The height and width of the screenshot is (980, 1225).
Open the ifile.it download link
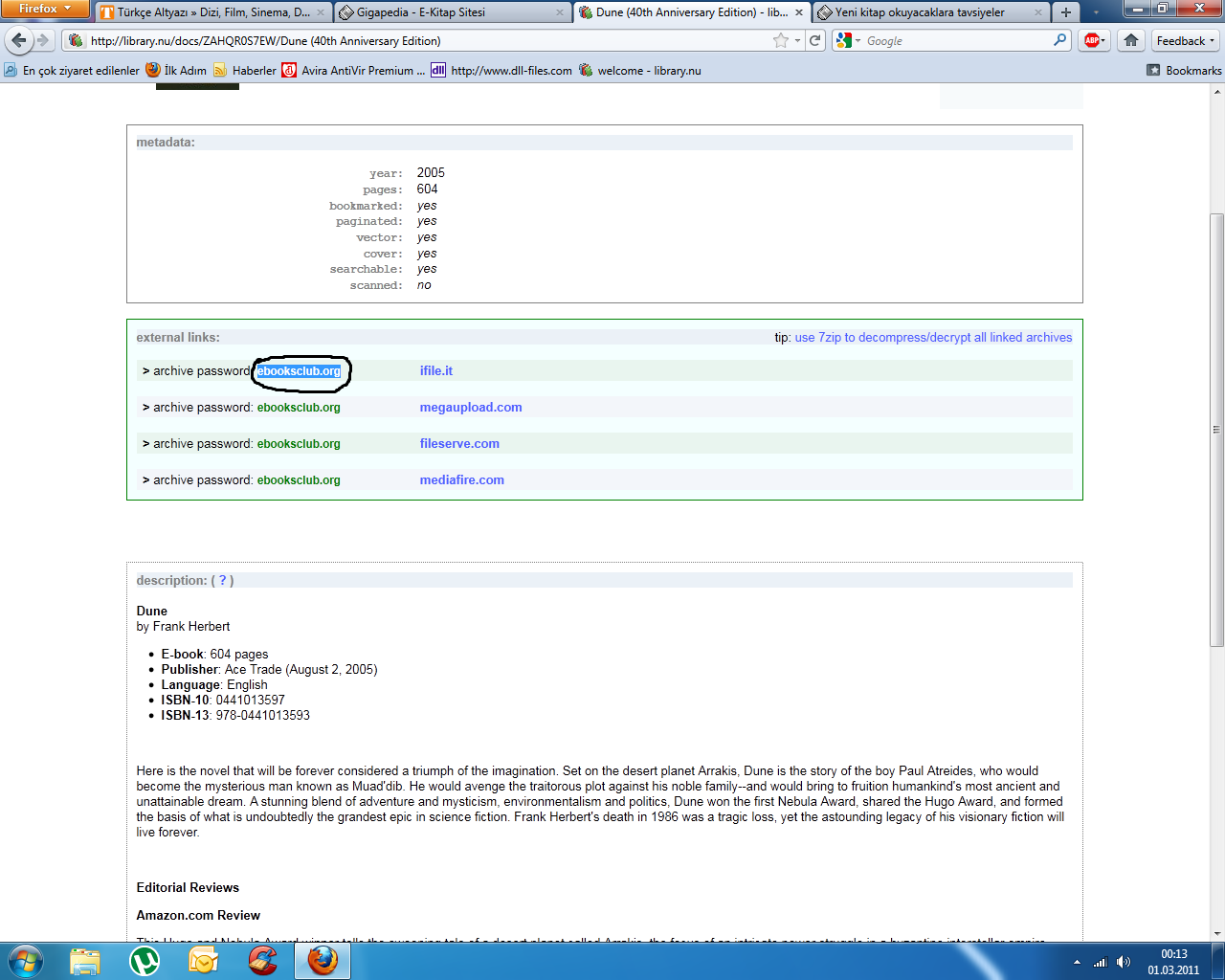click(x=436, y=370)
